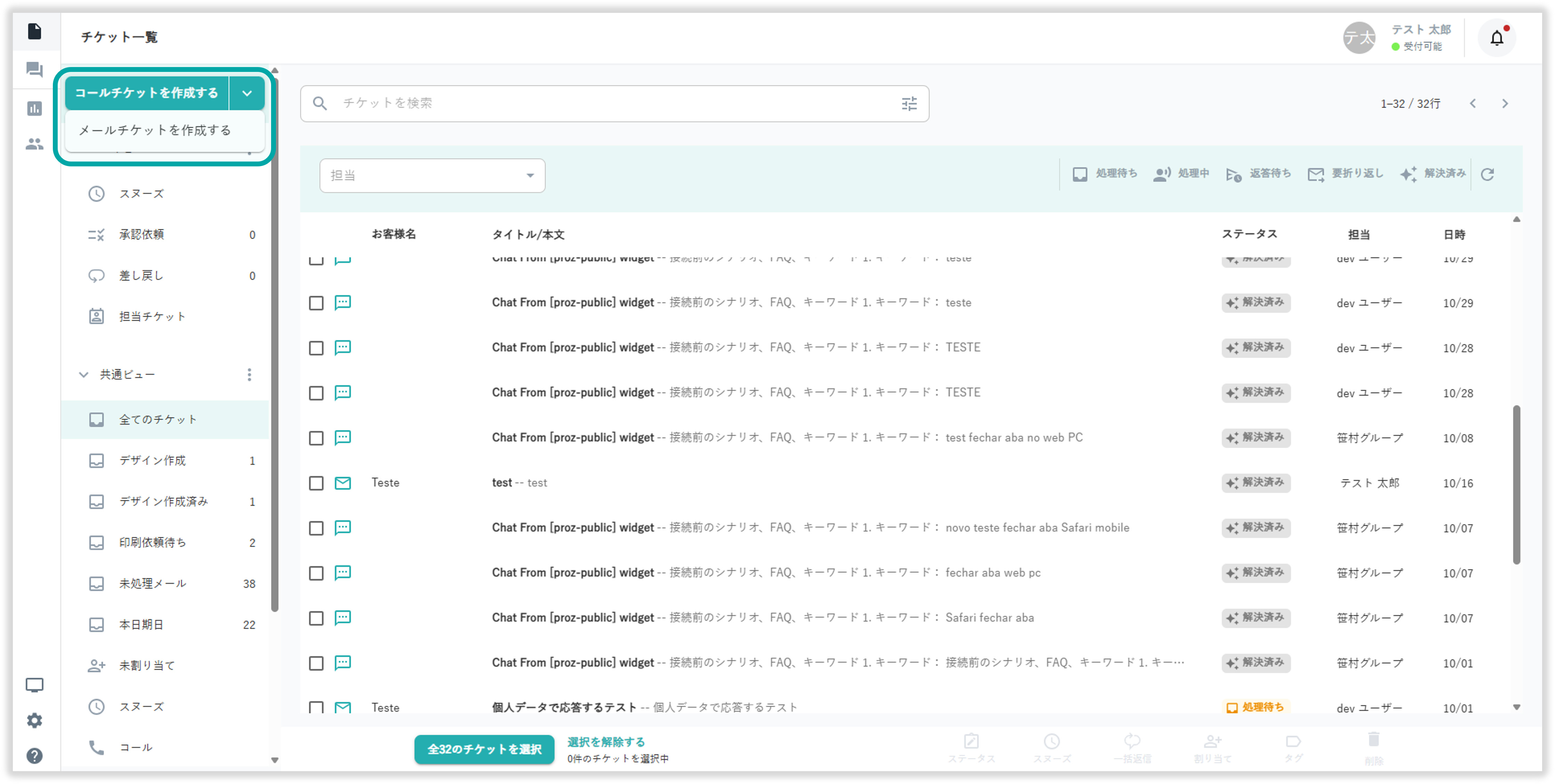
Task: Click the notification bell icon
Action: click(1497, 38)
